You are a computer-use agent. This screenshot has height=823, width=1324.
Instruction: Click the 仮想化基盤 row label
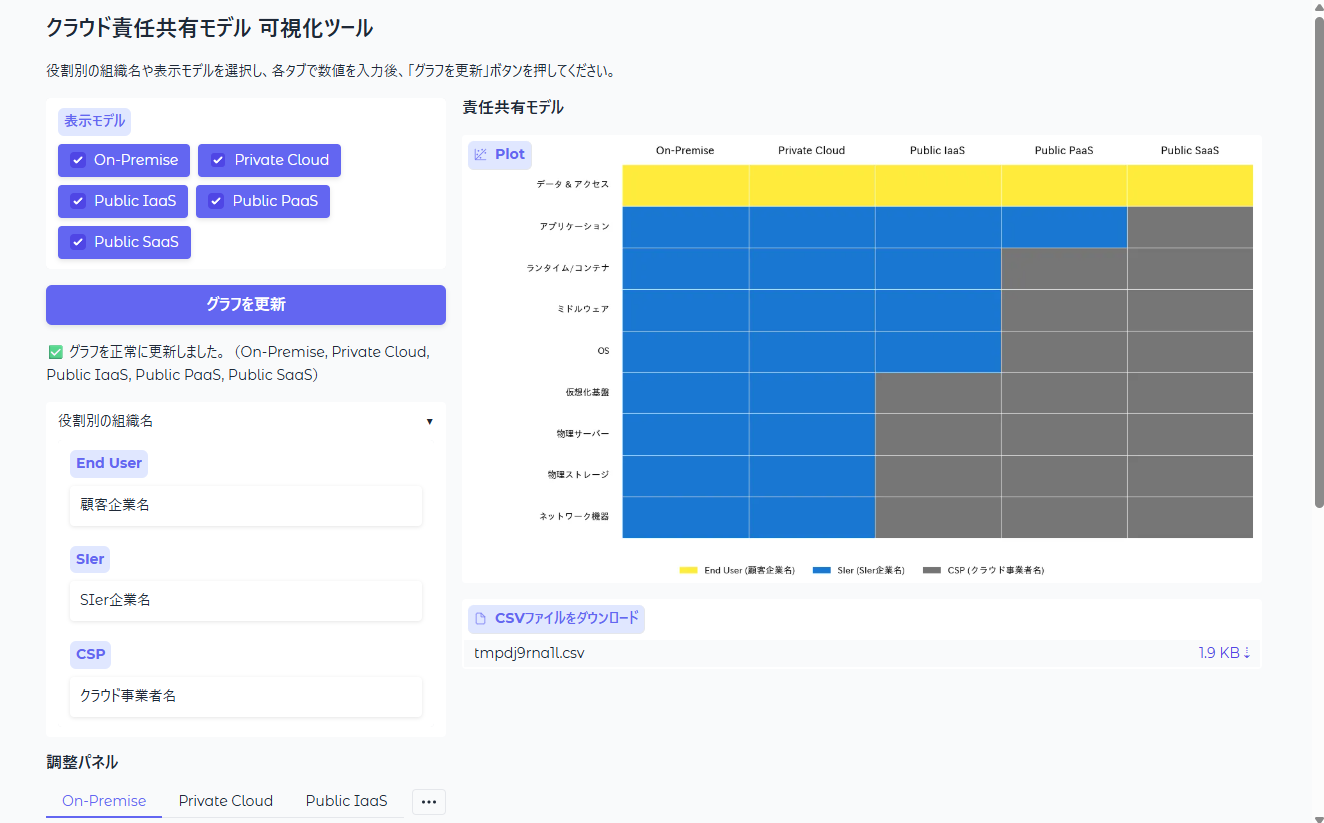click(x=587, y=393)
